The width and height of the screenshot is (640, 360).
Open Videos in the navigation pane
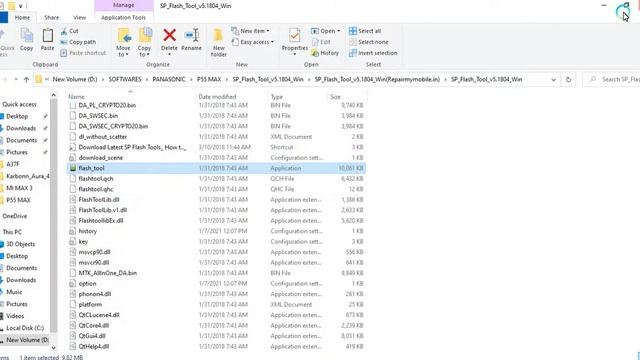click(15, 316)
